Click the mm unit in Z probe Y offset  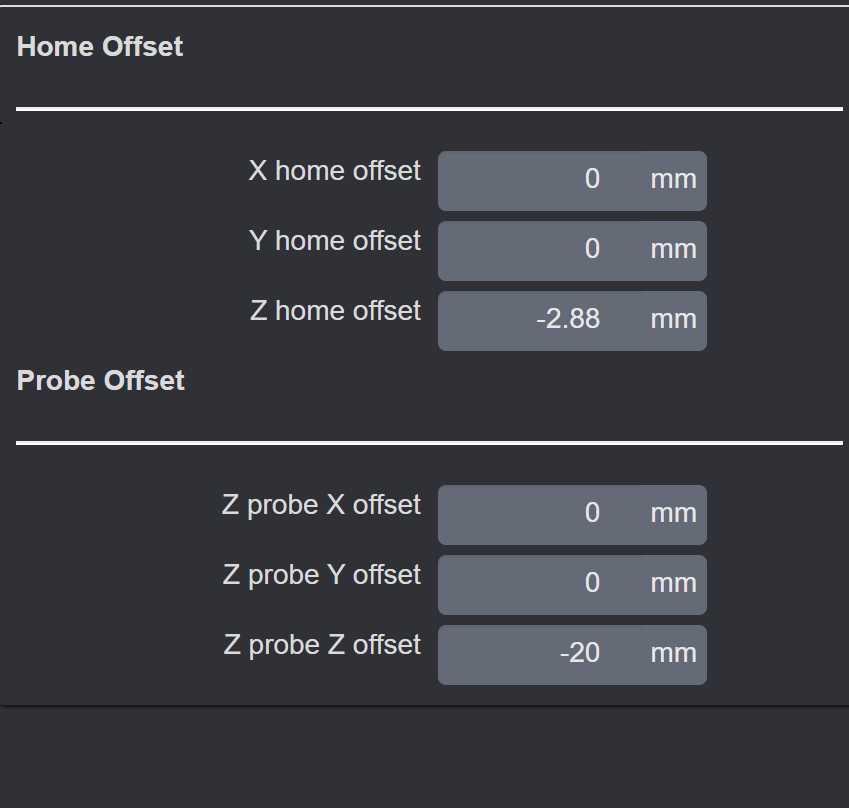tap(673, 584)
